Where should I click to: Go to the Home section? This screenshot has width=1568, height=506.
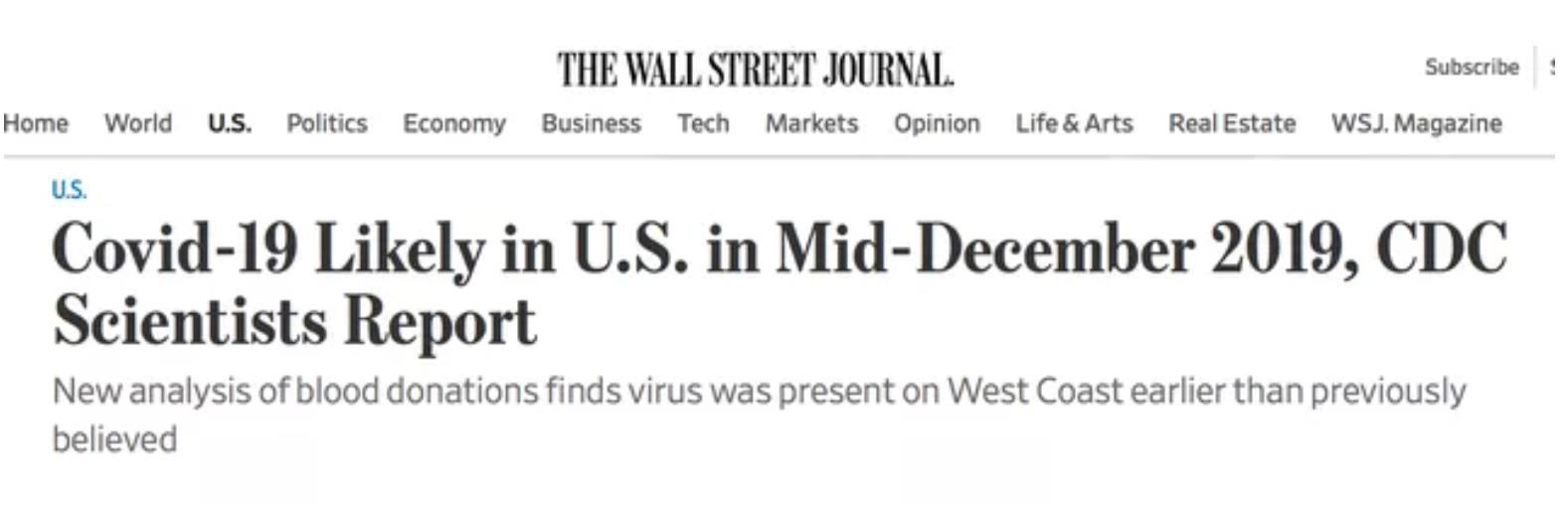click(36, 123)
